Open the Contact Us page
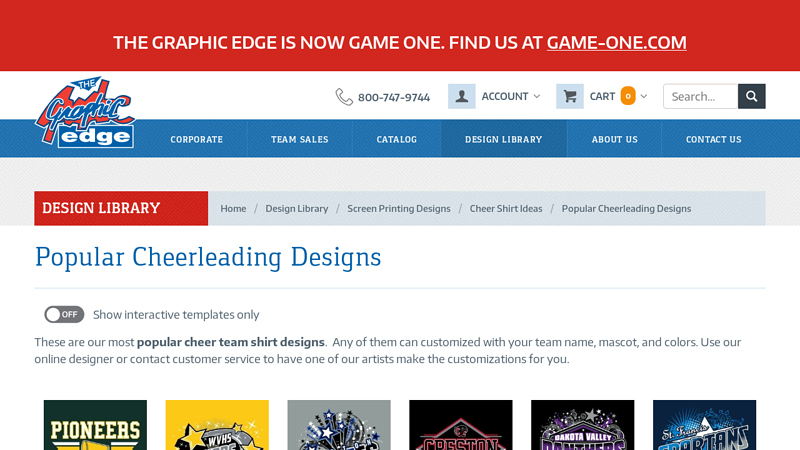This screenshot has height=450, width=800. click(713, 139)
